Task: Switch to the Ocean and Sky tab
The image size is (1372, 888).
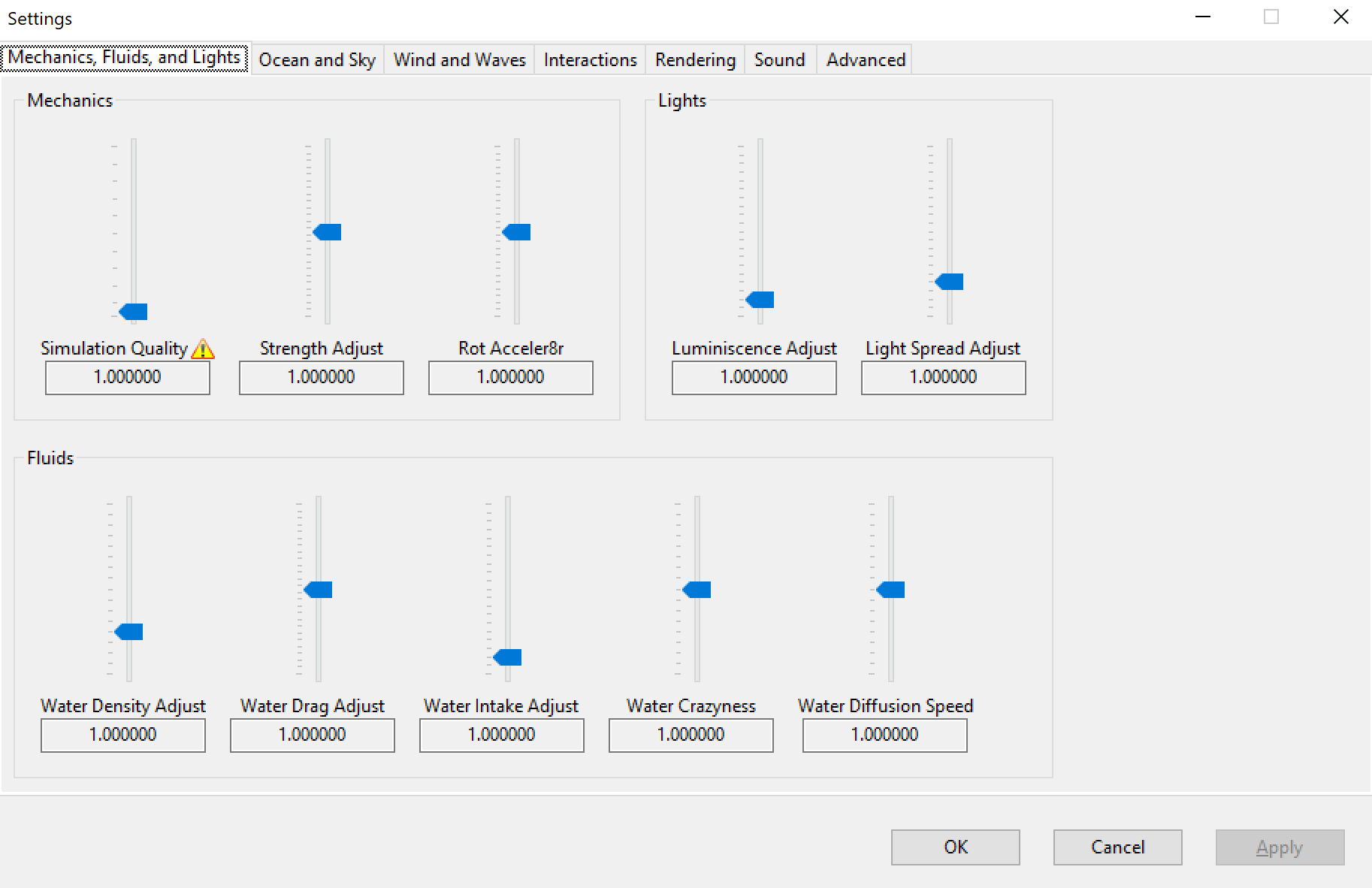Action: tap(317, 60)
